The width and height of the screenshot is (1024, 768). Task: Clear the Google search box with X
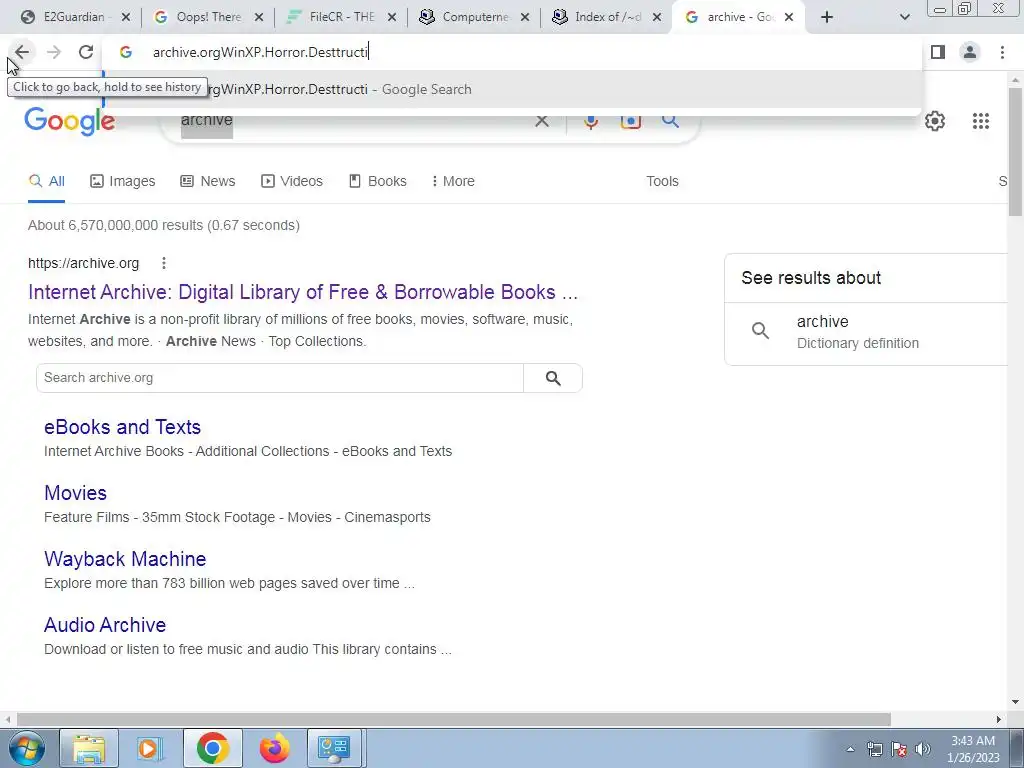(x=541, y=121)
